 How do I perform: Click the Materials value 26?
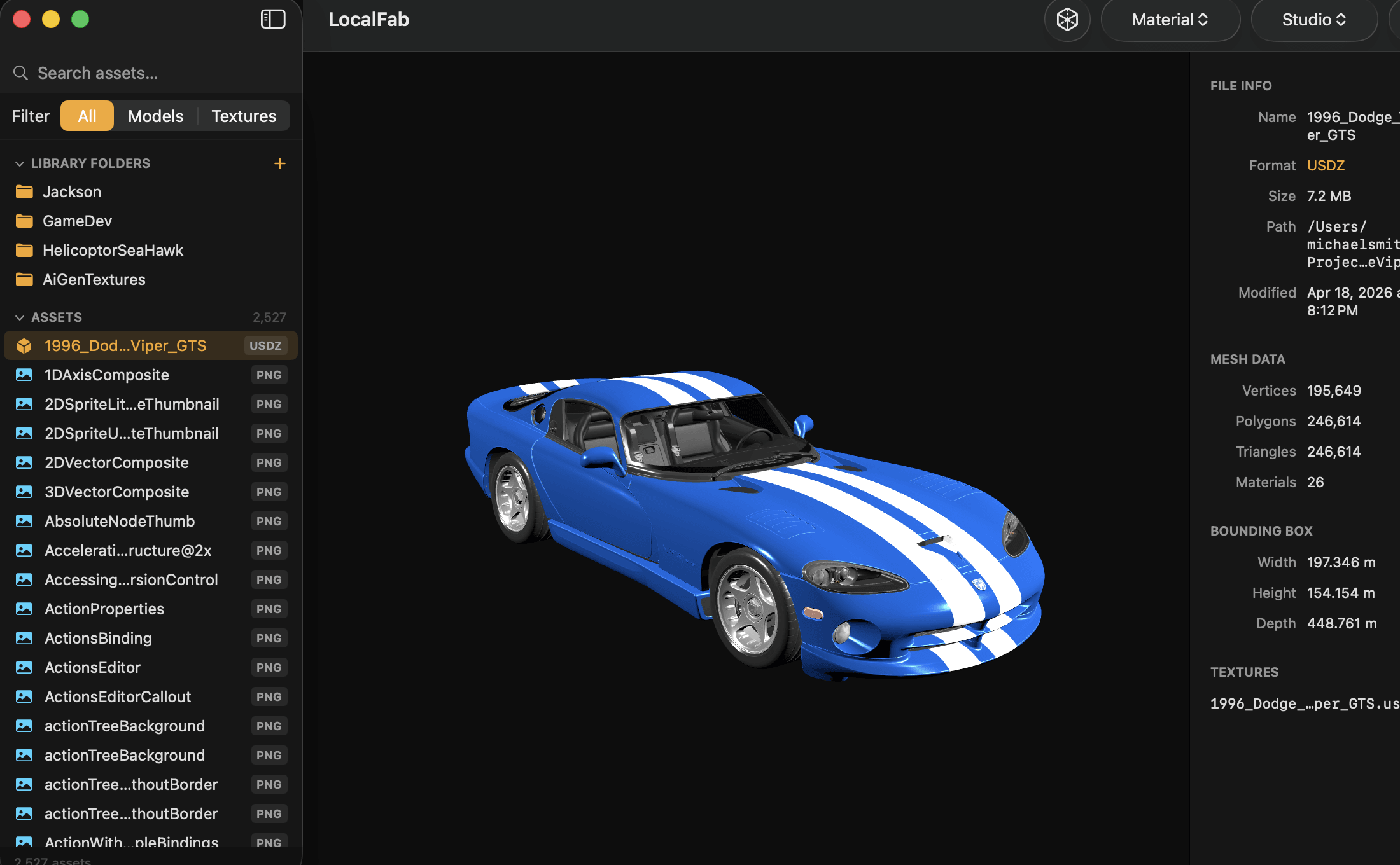coord(1315,482)
